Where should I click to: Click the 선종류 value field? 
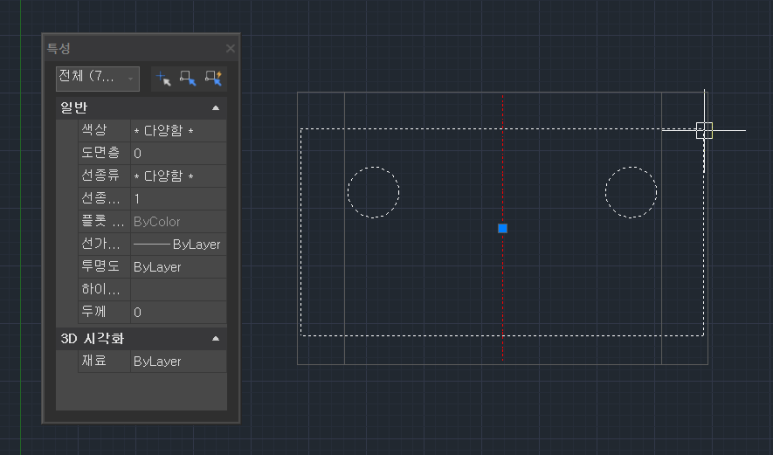pos(178,176)
